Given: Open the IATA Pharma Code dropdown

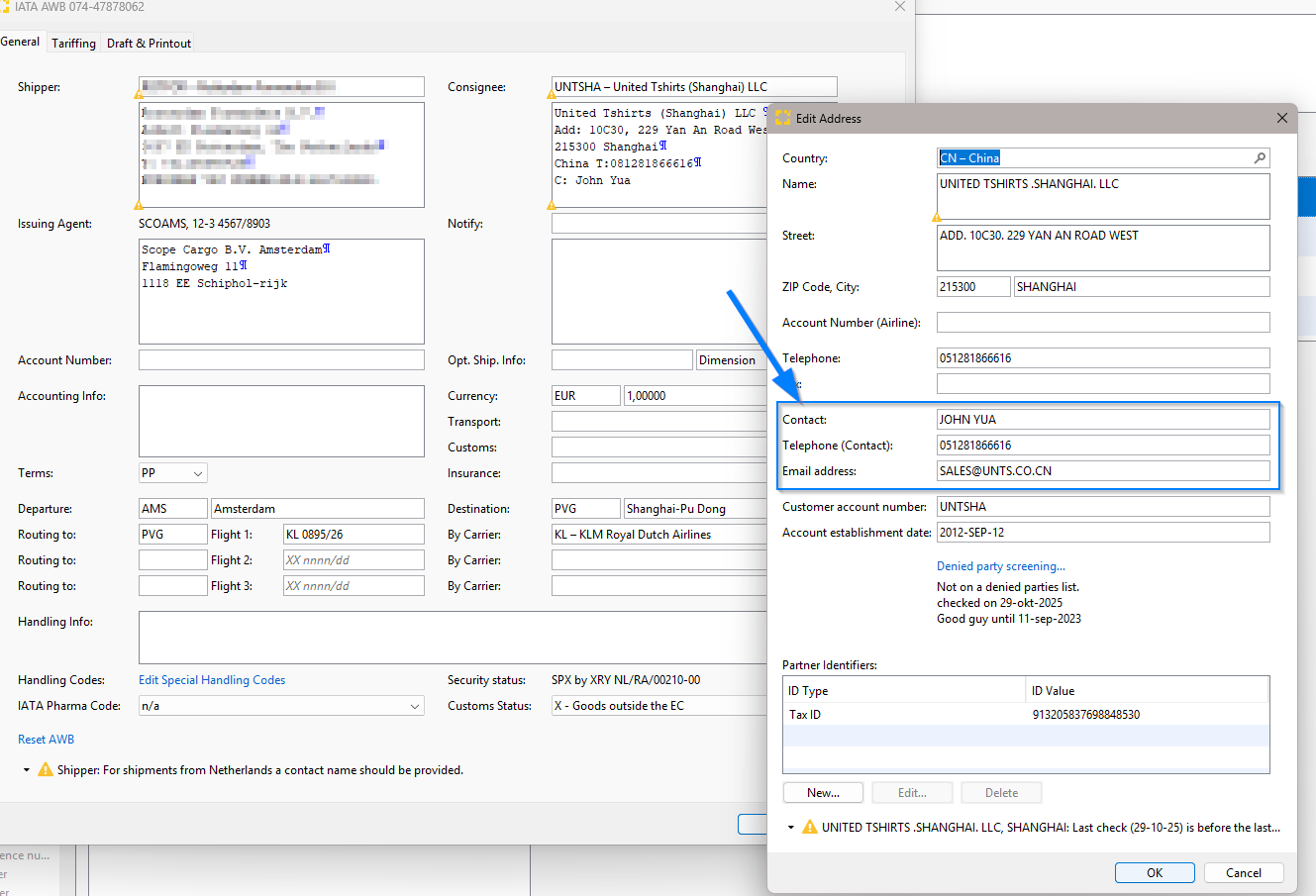Looking at the screenshot, I should [414, 706].
